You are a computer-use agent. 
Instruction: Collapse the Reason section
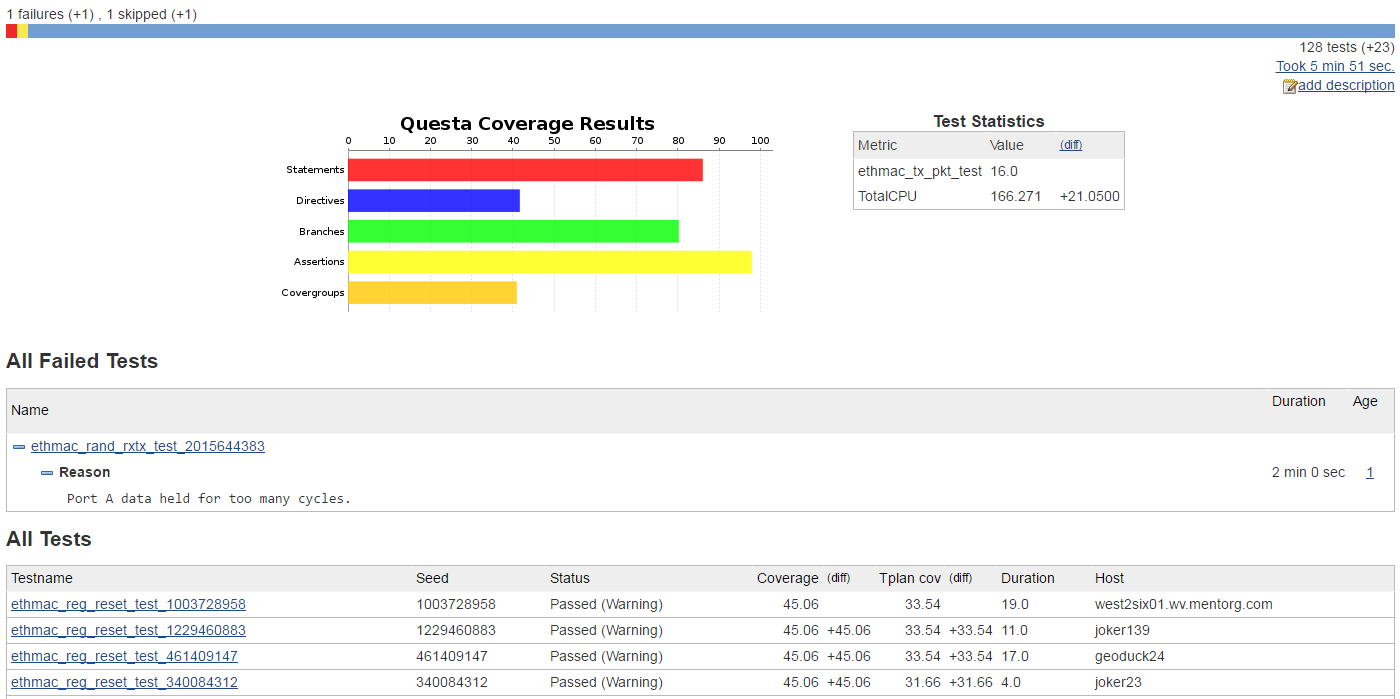(x=47, y=473)
